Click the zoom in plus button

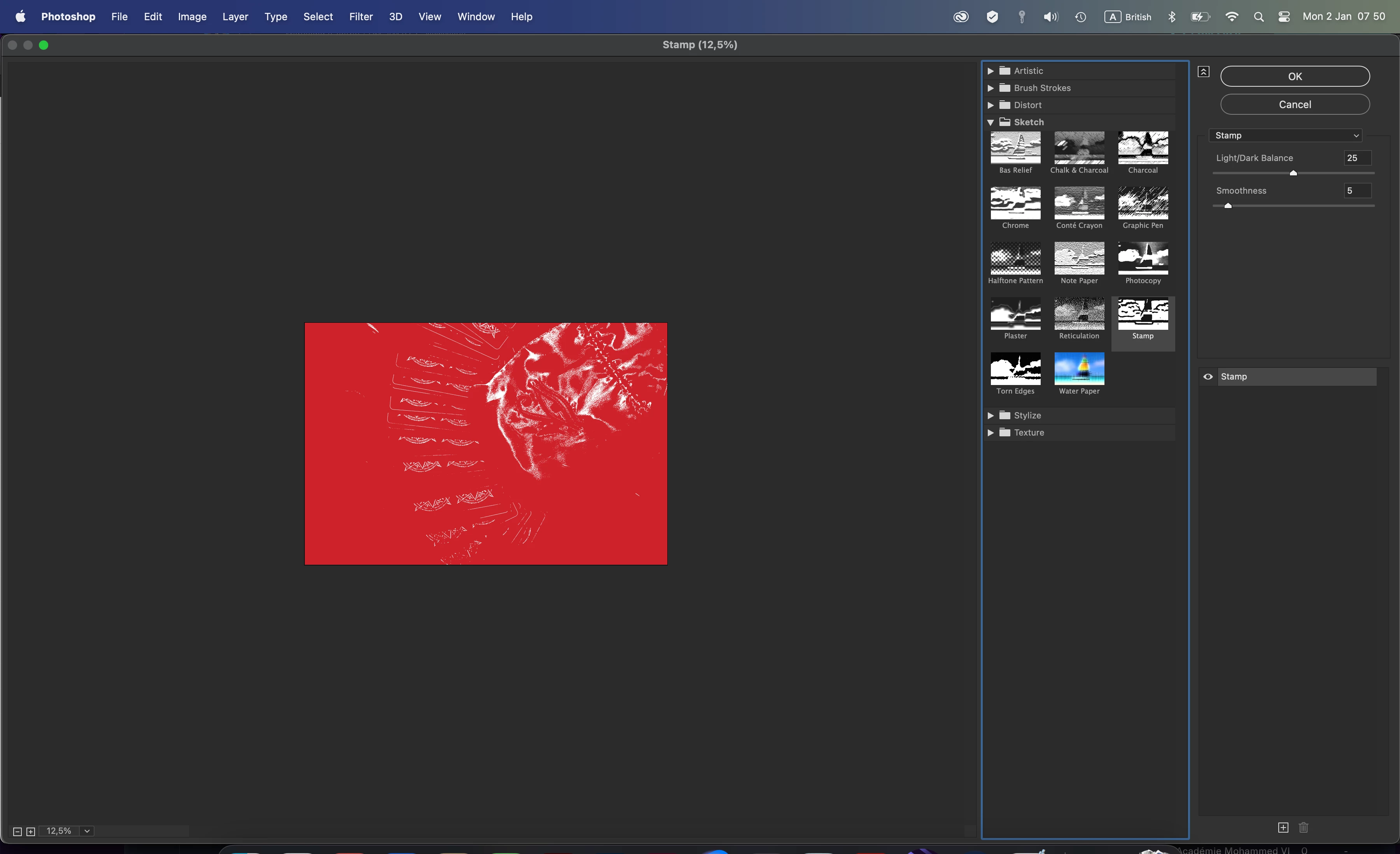[x=31, y=831]
